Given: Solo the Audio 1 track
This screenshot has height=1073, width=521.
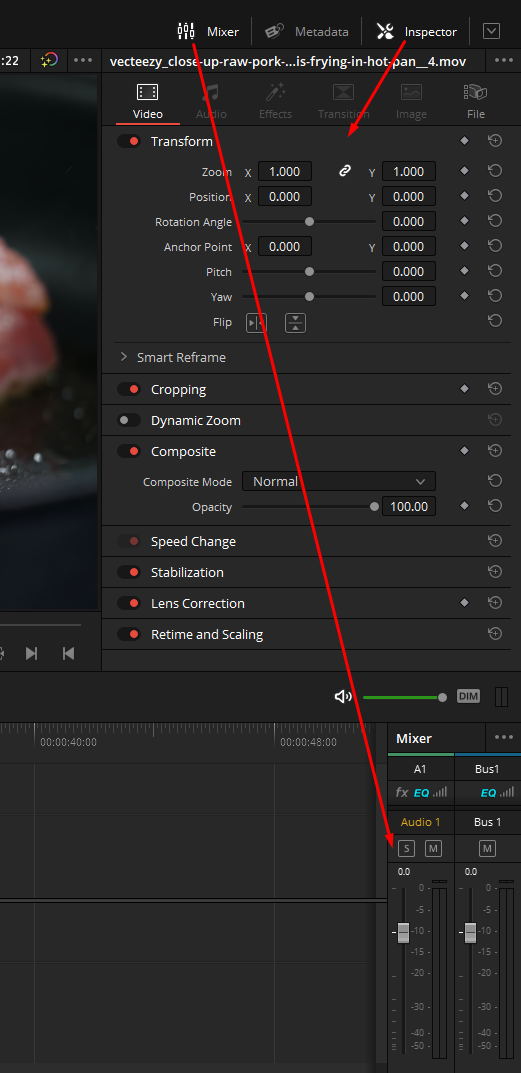Looking at the screenshot, I should point(406,849).
